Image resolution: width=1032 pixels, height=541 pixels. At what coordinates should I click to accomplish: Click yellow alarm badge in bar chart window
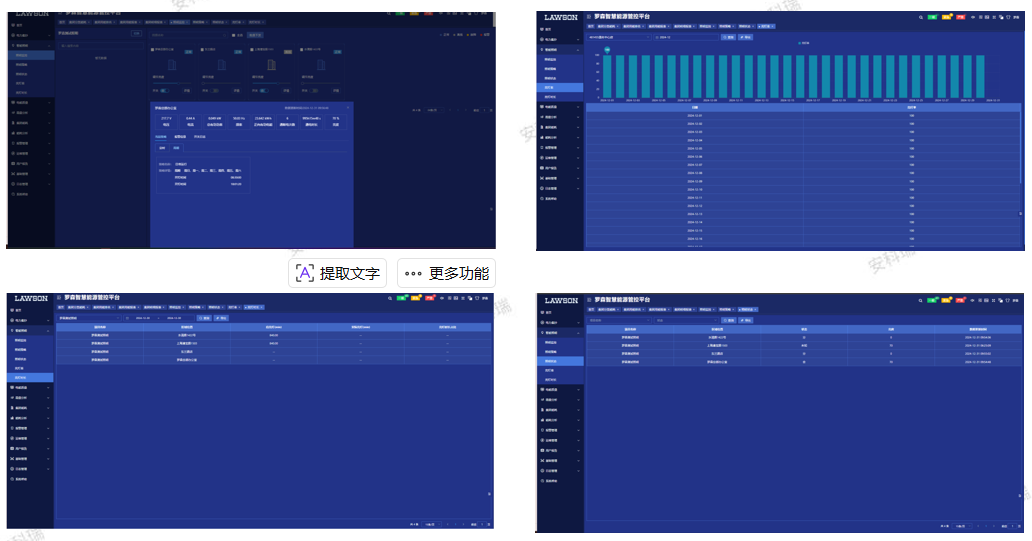point(946,17)
